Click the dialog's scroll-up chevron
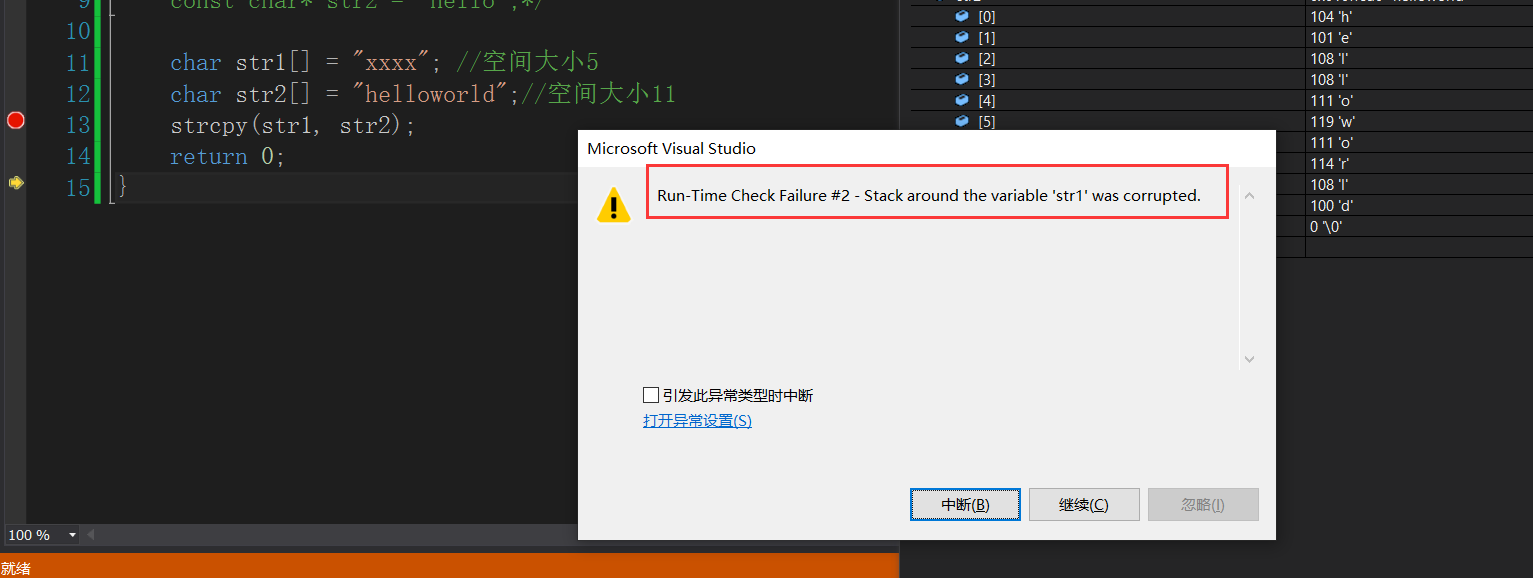 1249,196
